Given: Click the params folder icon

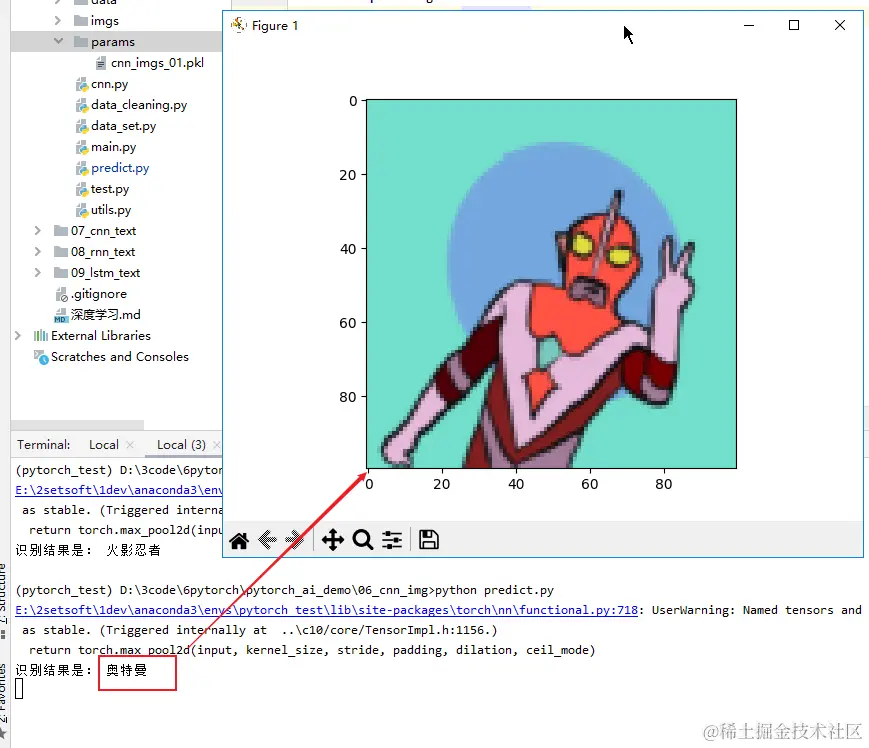Looking at the screenshot, I should tap(81, 42).
